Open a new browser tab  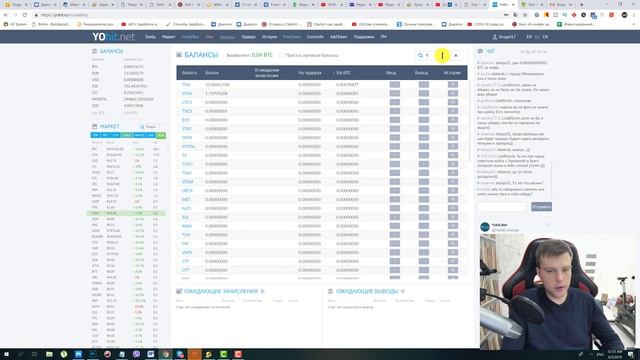(x=582, y=4)
